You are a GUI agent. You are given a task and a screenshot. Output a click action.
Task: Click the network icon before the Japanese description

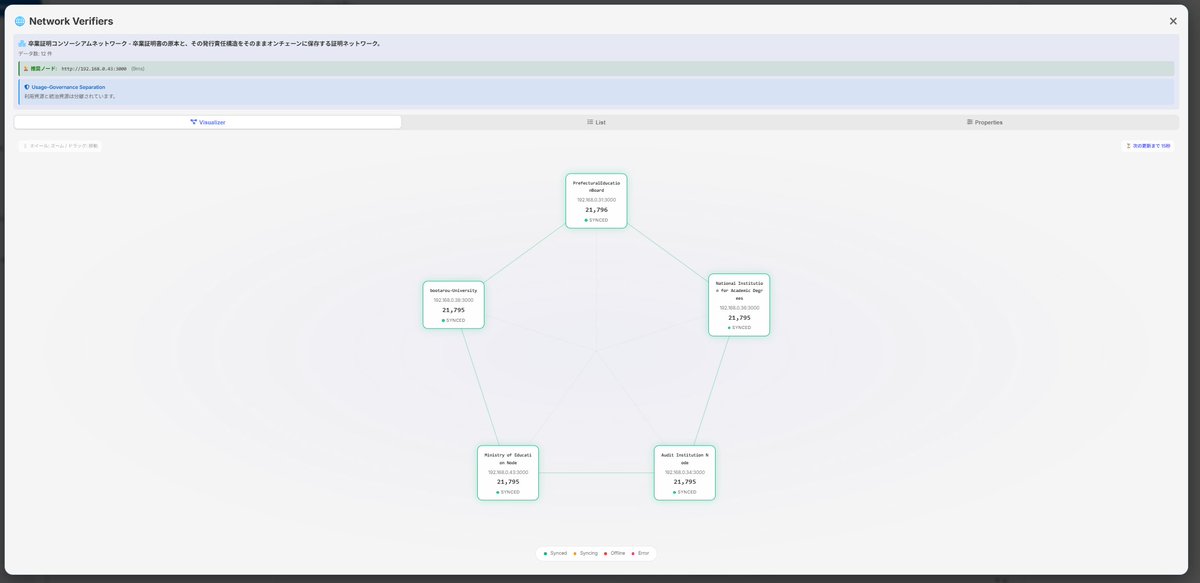click(x=22, y=44)
